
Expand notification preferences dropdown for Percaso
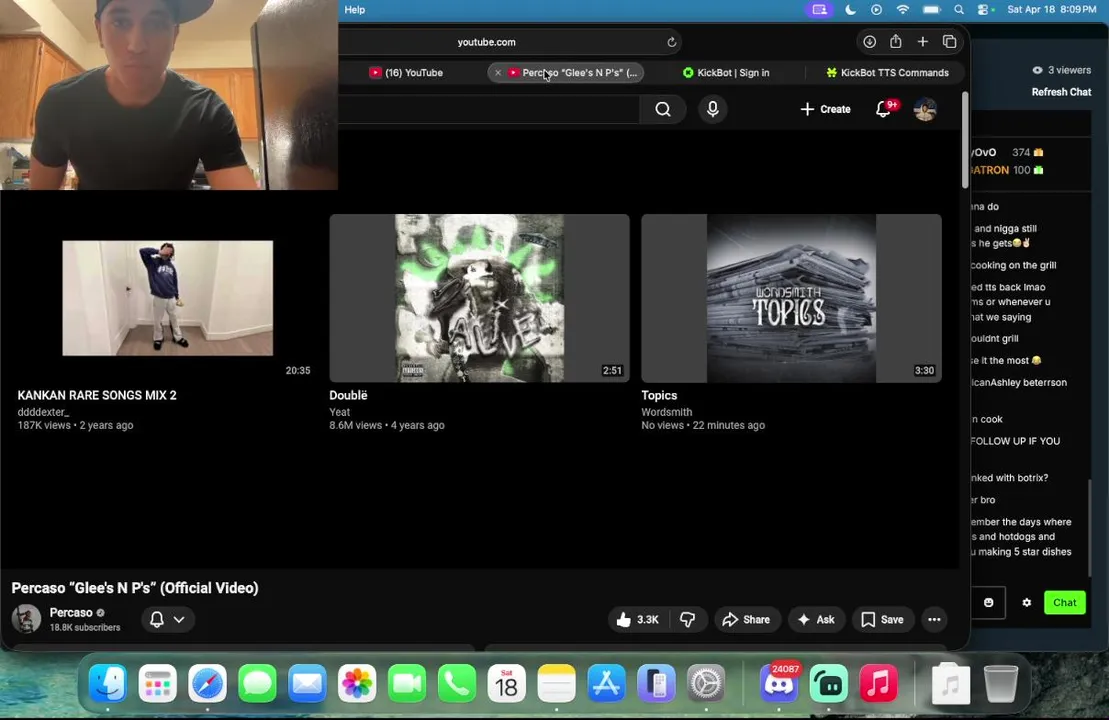[x=168, y=620]
